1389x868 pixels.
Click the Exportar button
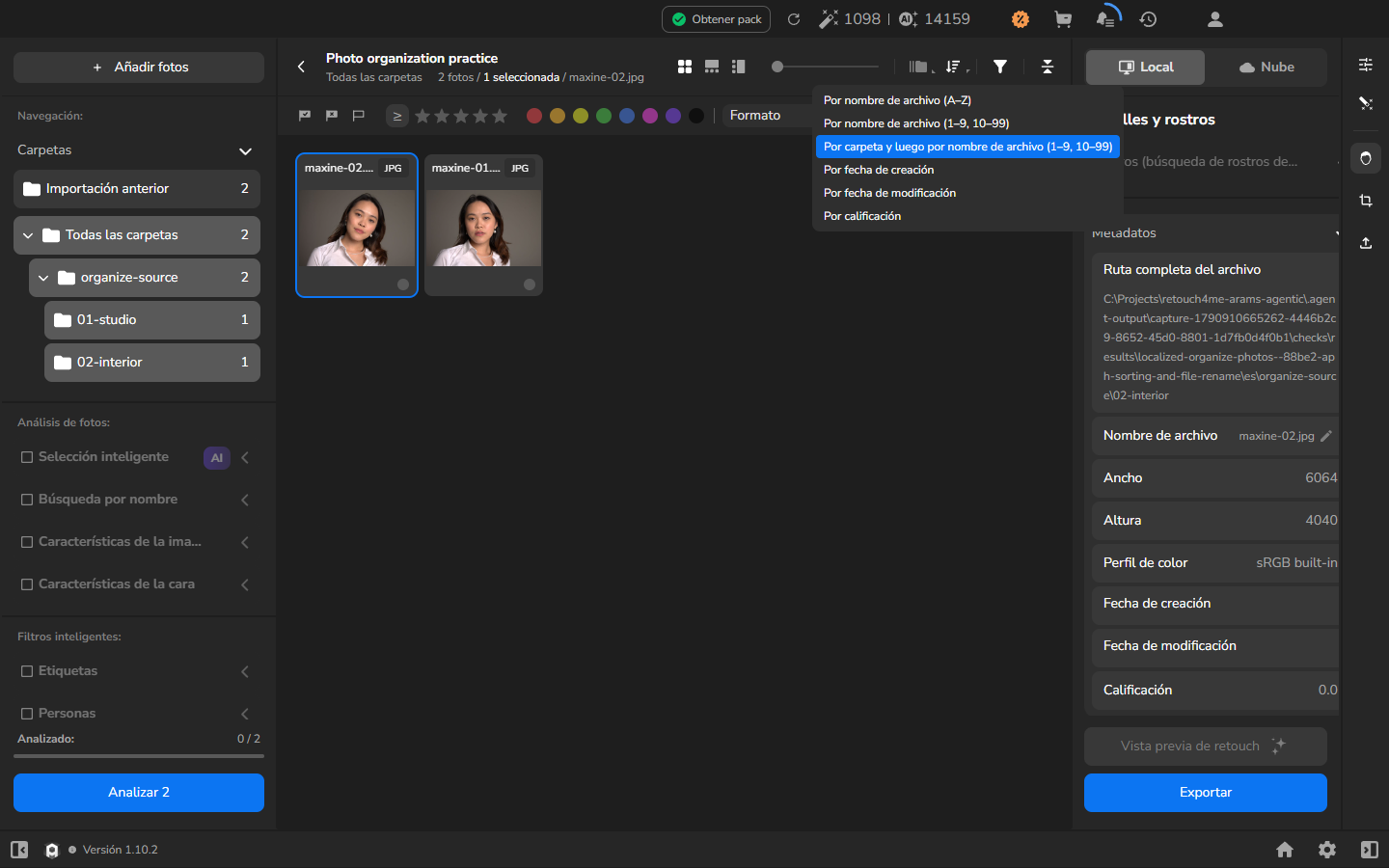point(1206,793)
